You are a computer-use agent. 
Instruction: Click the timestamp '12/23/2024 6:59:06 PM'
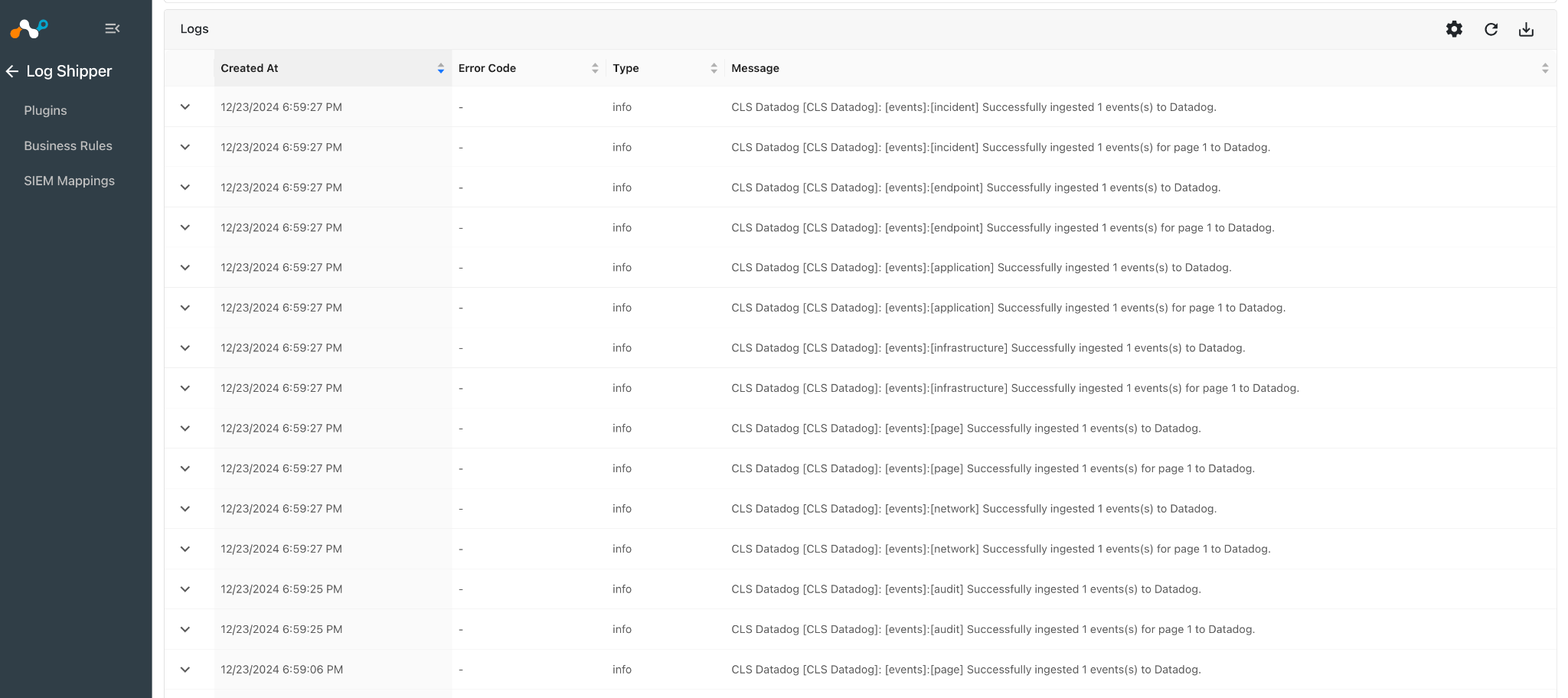[x=282, y=670]
